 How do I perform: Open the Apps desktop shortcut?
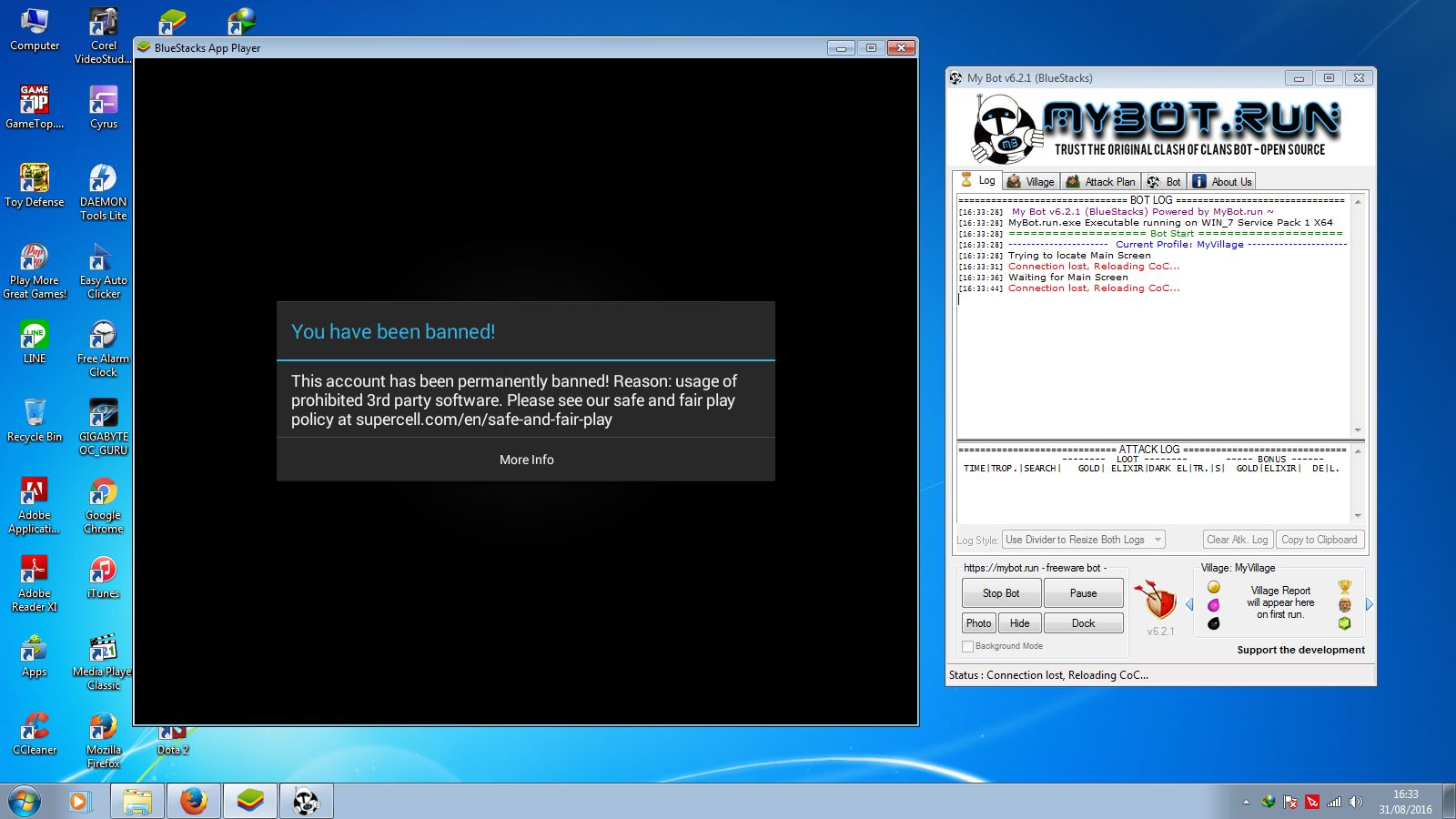35,655
